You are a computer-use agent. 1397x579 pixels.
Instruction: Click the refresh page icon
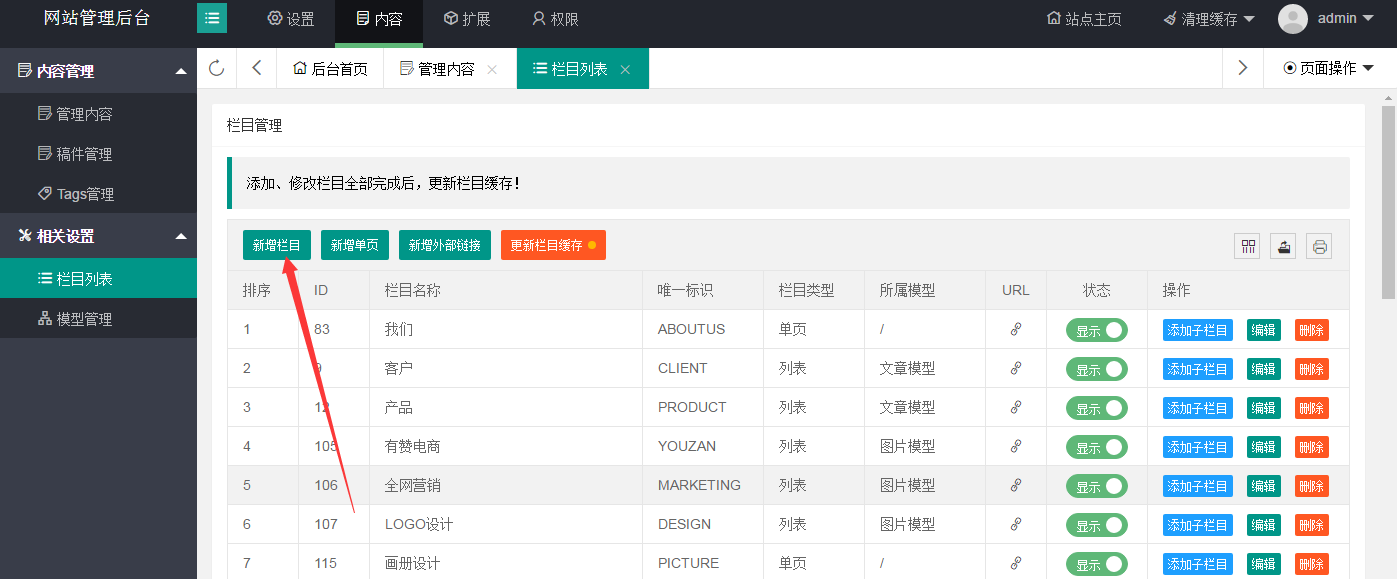click(x=216, y=68)
